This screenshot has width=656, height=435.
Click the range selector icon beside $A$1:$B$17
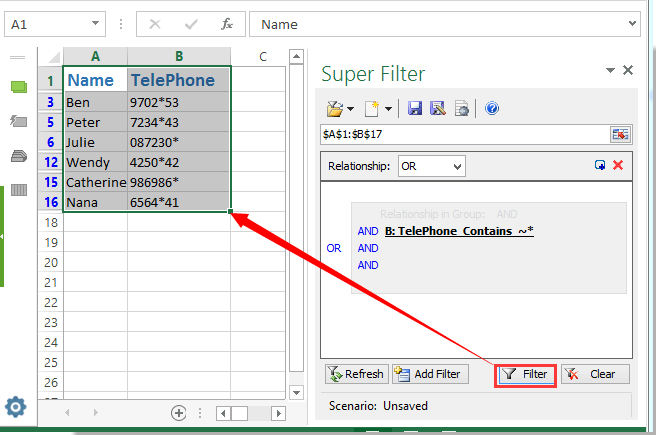pos(620,134)
